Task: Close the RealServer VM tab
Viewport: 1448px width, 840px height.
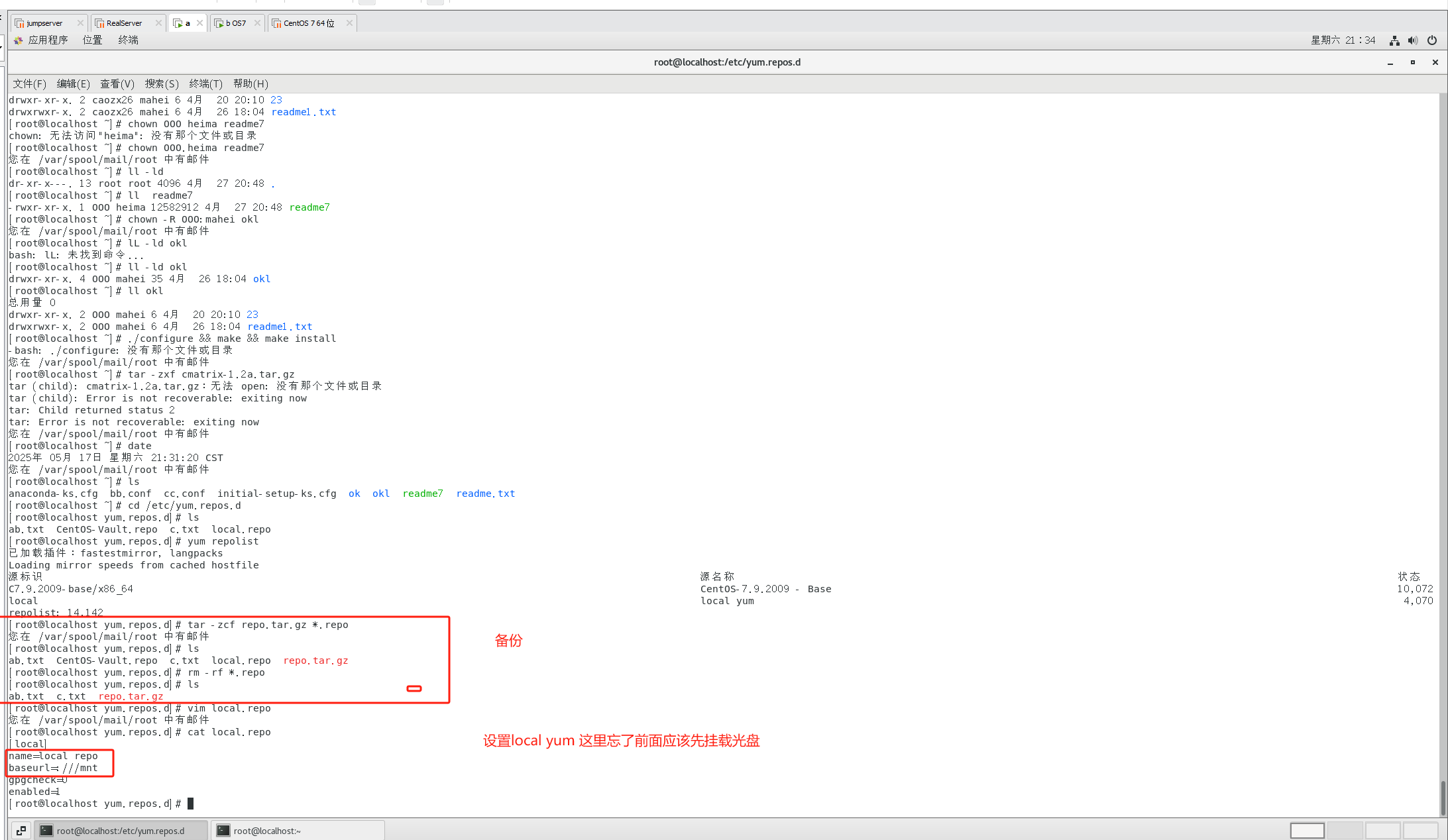Action: coord(158,23)
